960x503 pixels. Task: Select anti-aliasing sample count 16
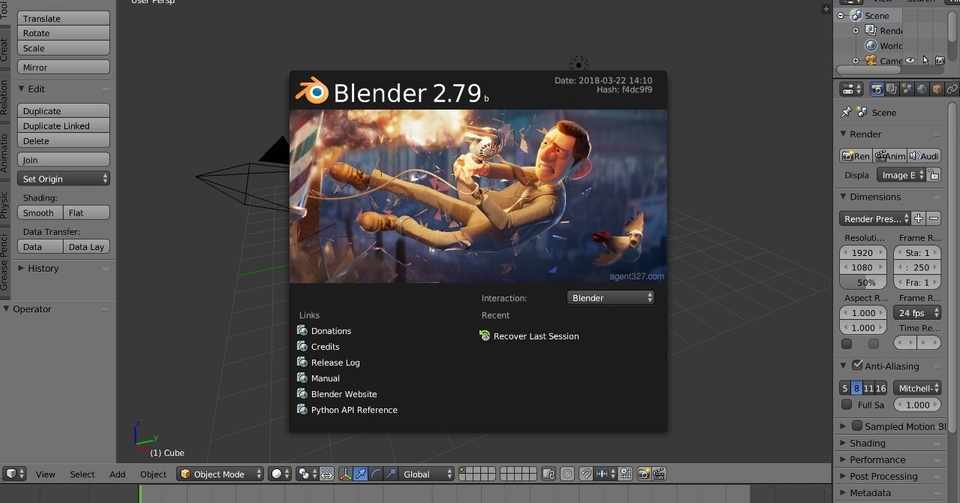click(x=880, y=388)
